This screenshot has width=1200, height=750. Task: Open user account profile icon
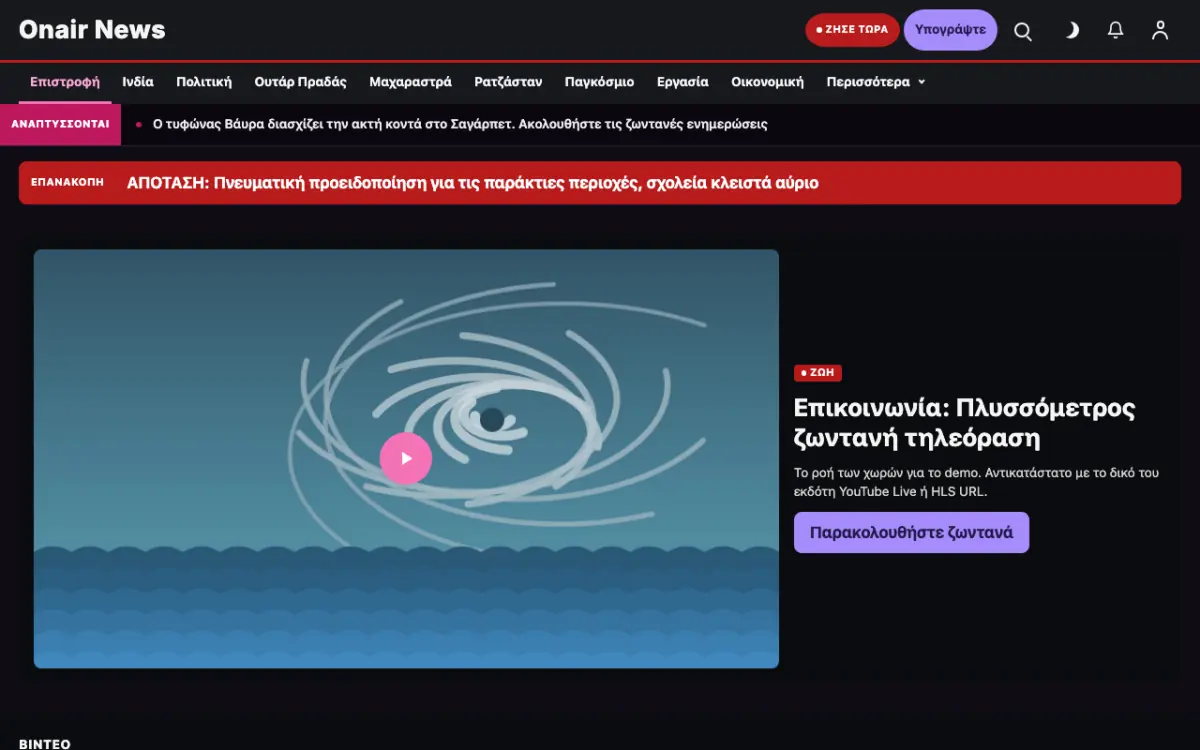click(x=1160, y=30)
